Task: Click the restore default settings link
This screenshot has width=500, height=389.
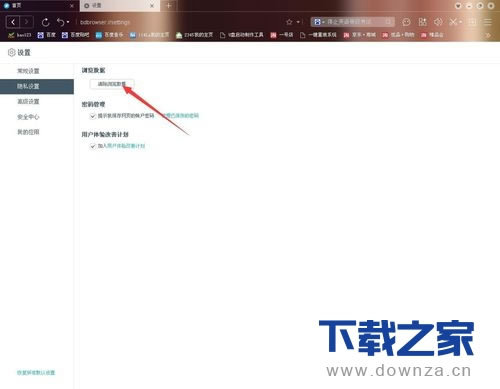Action: [36, 373]
